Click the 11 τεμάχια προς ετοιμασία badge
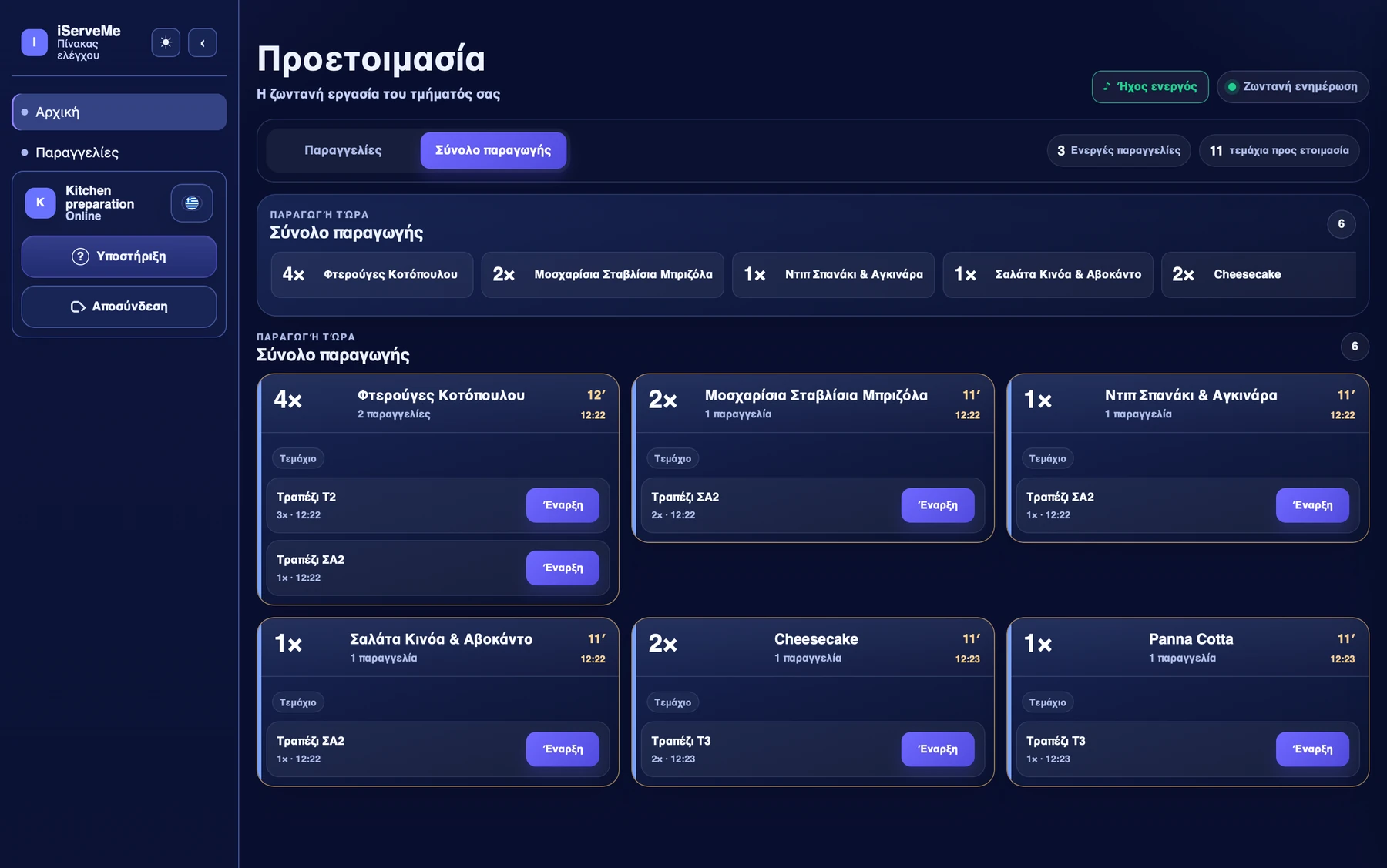This screenshot has height=868, width=1387. (1279, 151)
